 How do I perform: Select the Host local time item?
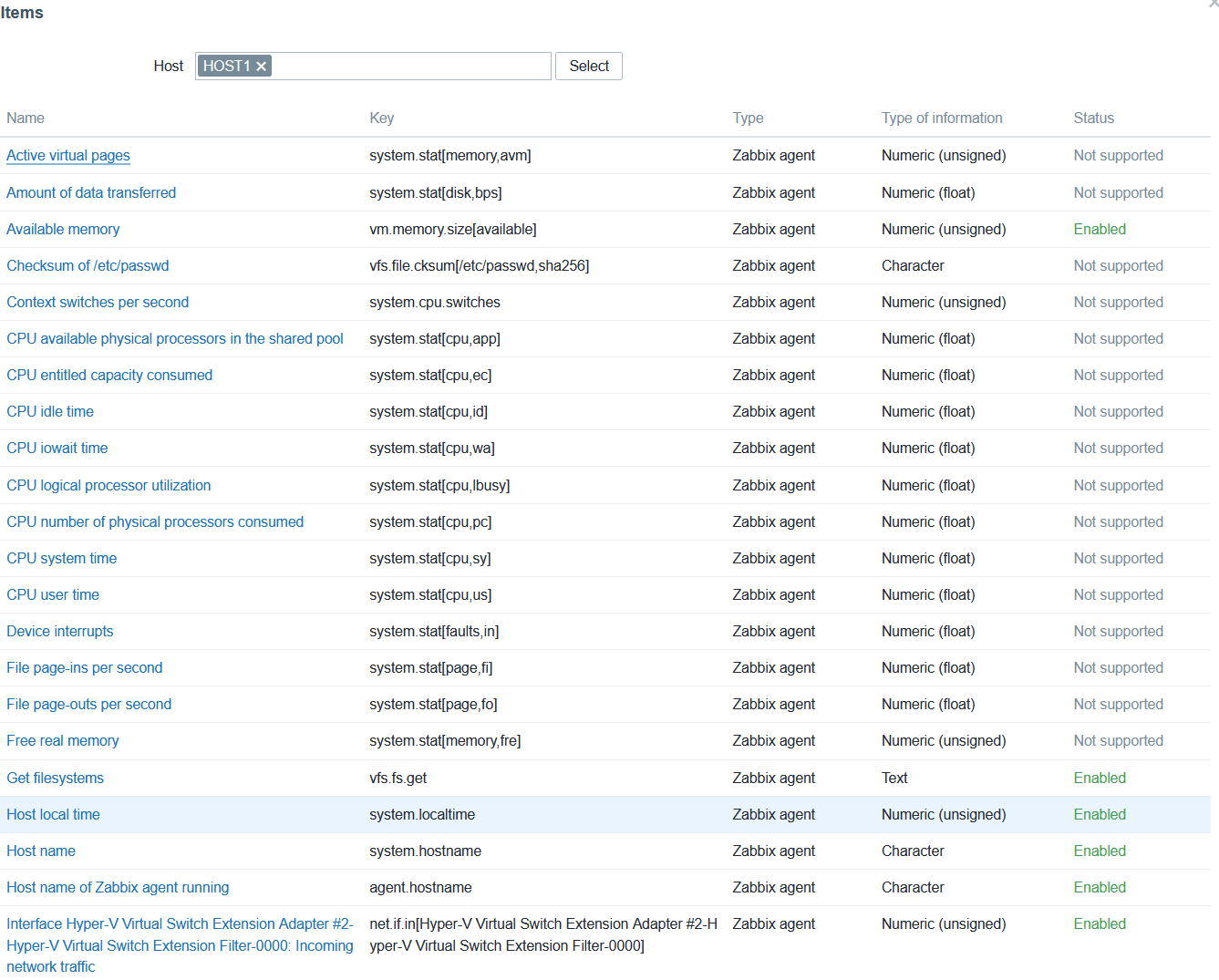click(x=54, y=815)
